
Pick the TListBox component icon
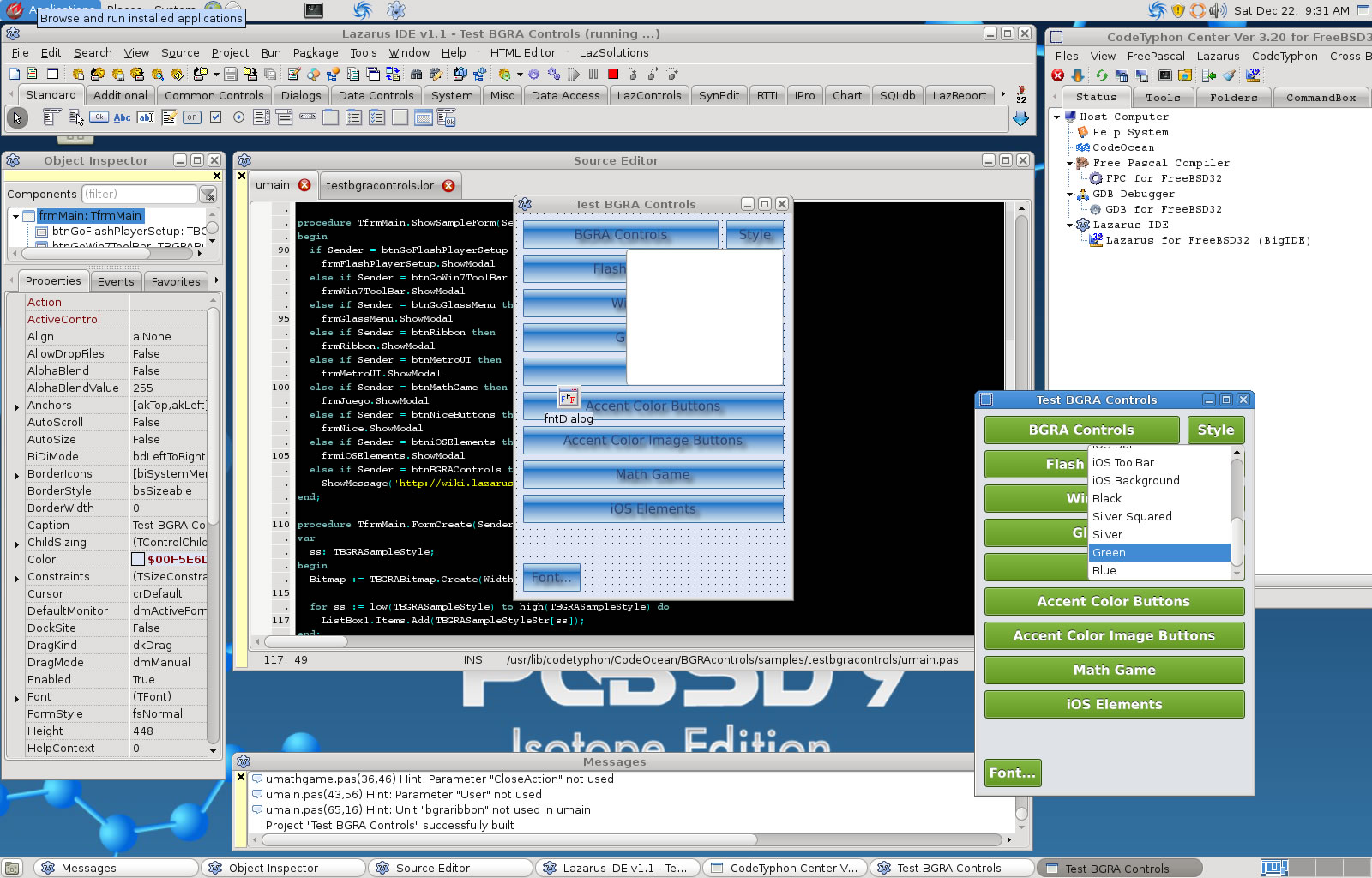coord(262,117)
